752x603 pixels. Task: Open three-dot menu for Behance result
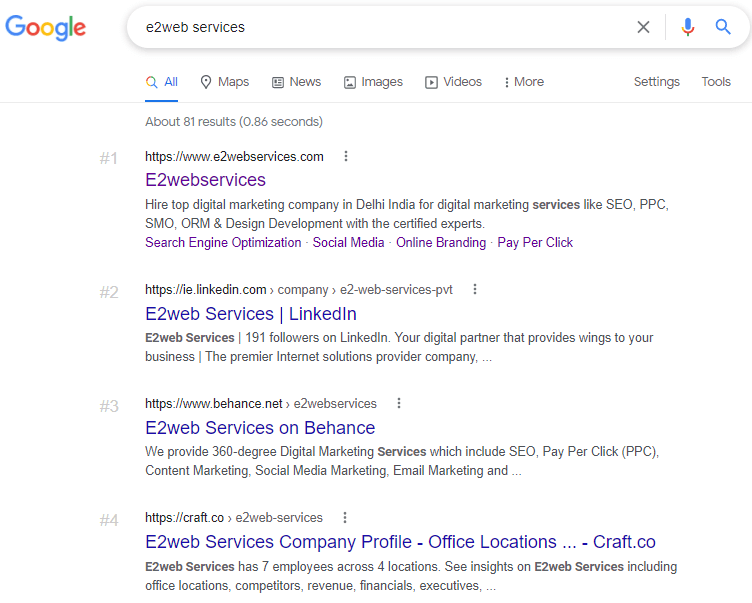coord(399,404)
